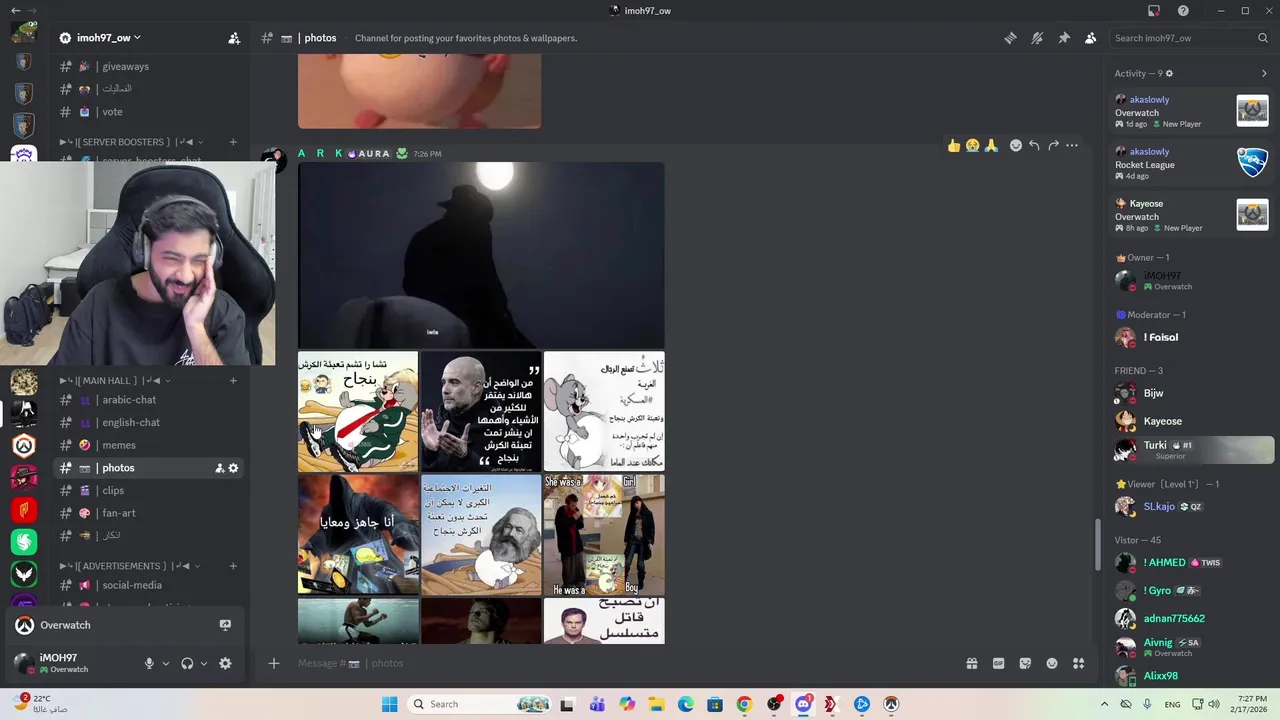Click Add Reaction smiley on message

click(1016, 145)
